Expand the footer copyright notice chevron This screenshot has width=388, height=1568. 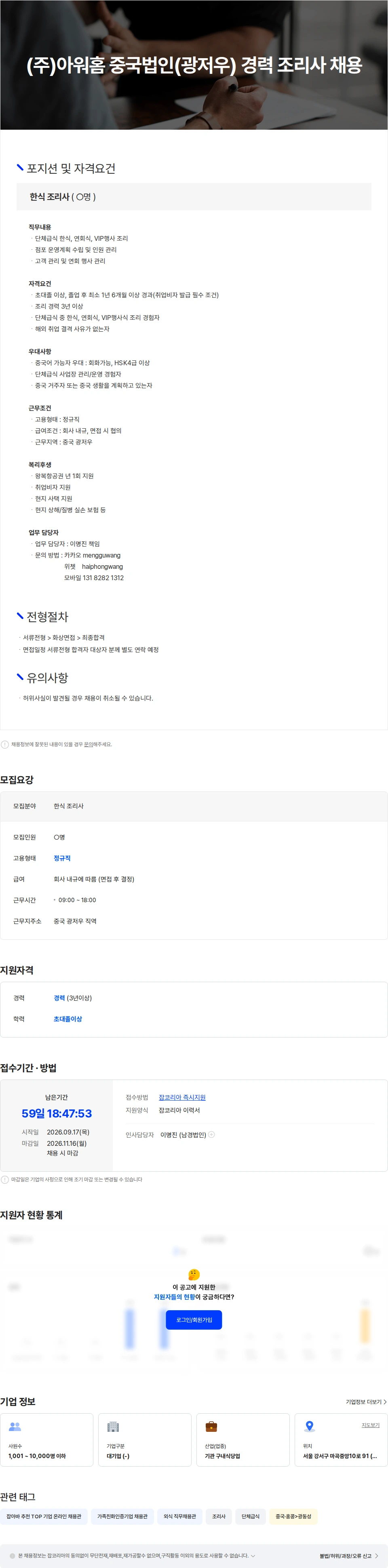[x=253, y=1556]
